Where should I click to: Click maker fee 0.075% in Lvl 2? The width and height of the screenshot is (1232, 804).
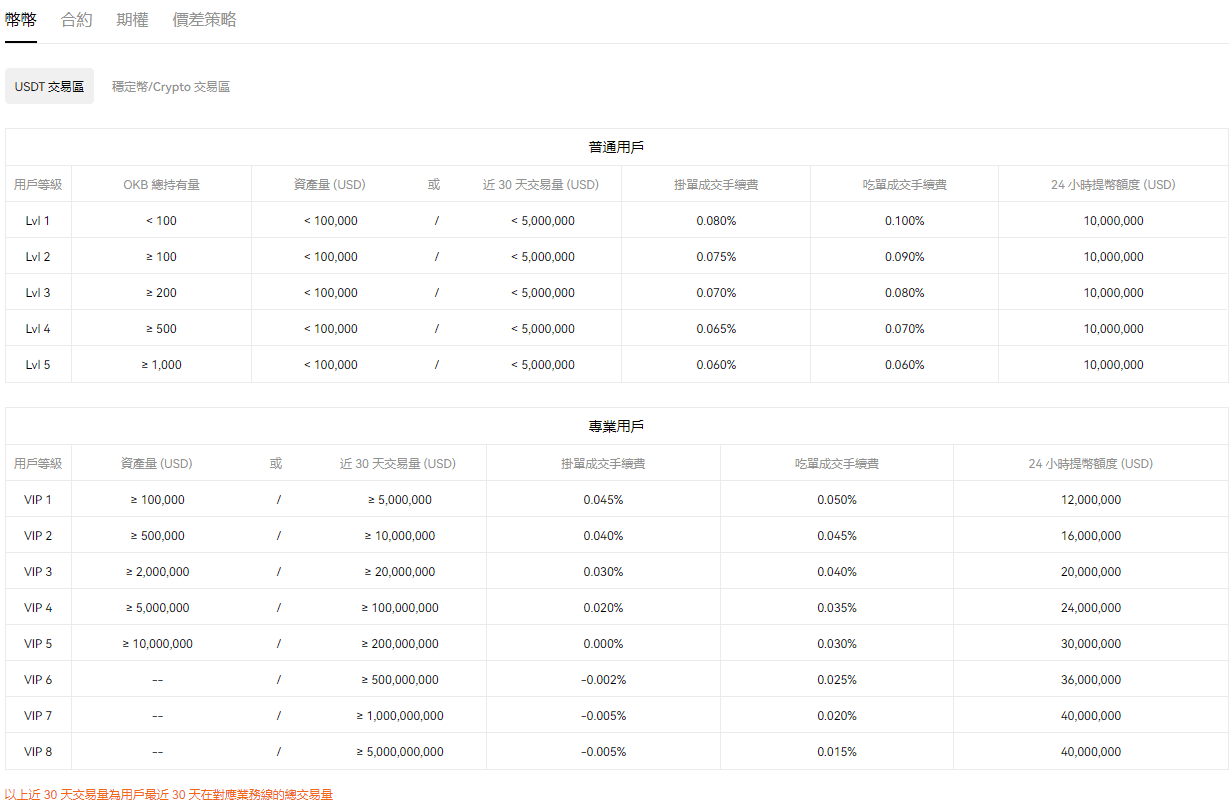tap(716, 257)
